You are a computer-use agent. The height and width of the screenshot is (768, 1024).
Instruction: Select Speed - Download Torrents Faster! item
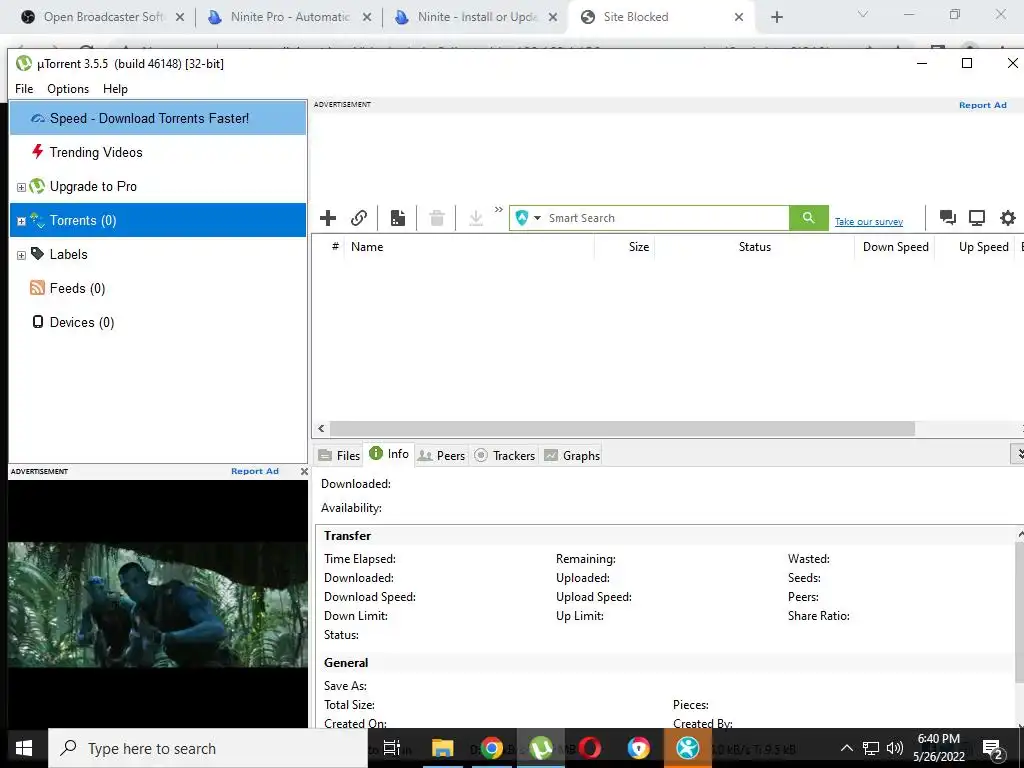158,118
